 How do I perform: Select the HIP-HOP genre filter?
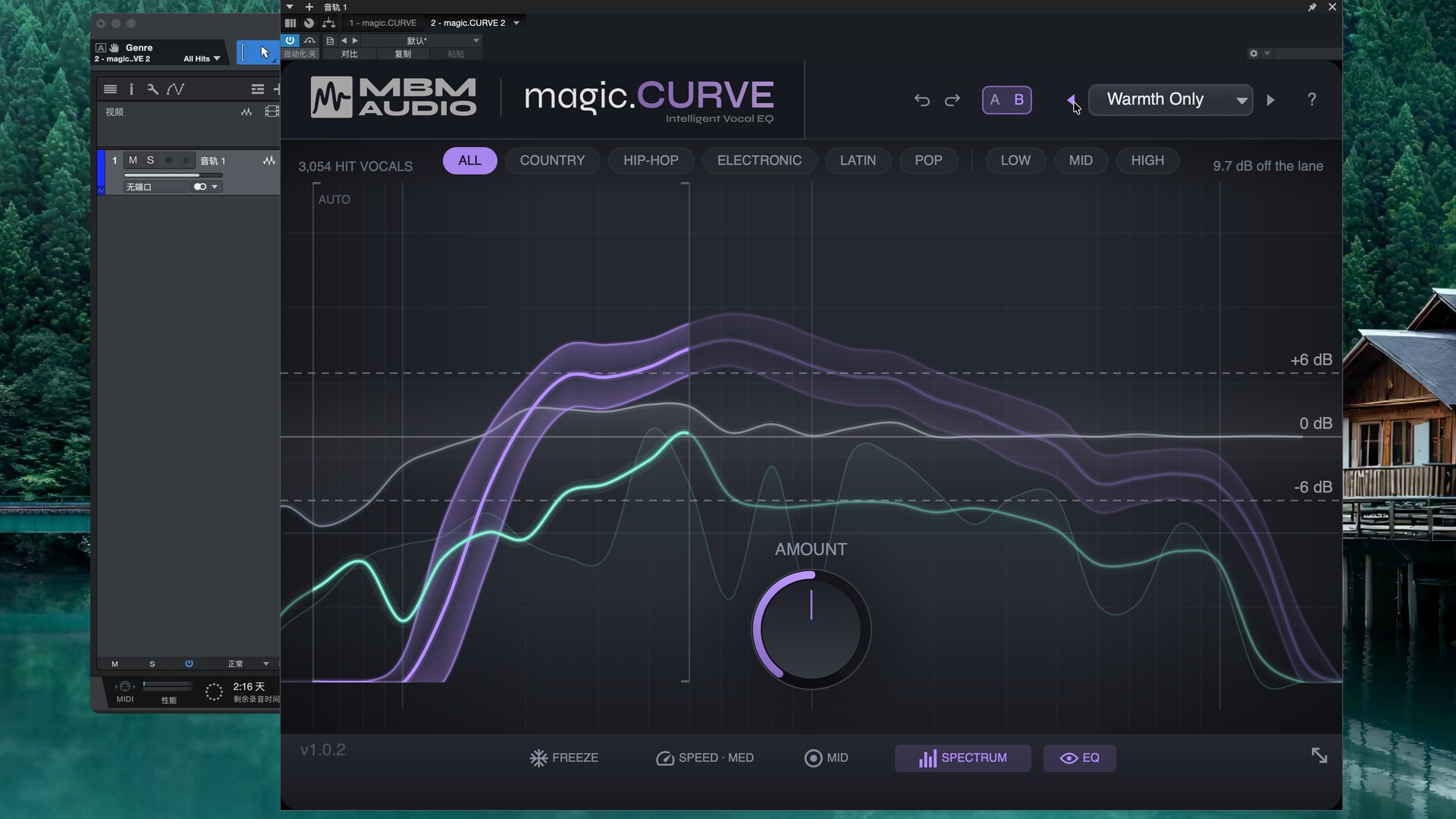651,161
